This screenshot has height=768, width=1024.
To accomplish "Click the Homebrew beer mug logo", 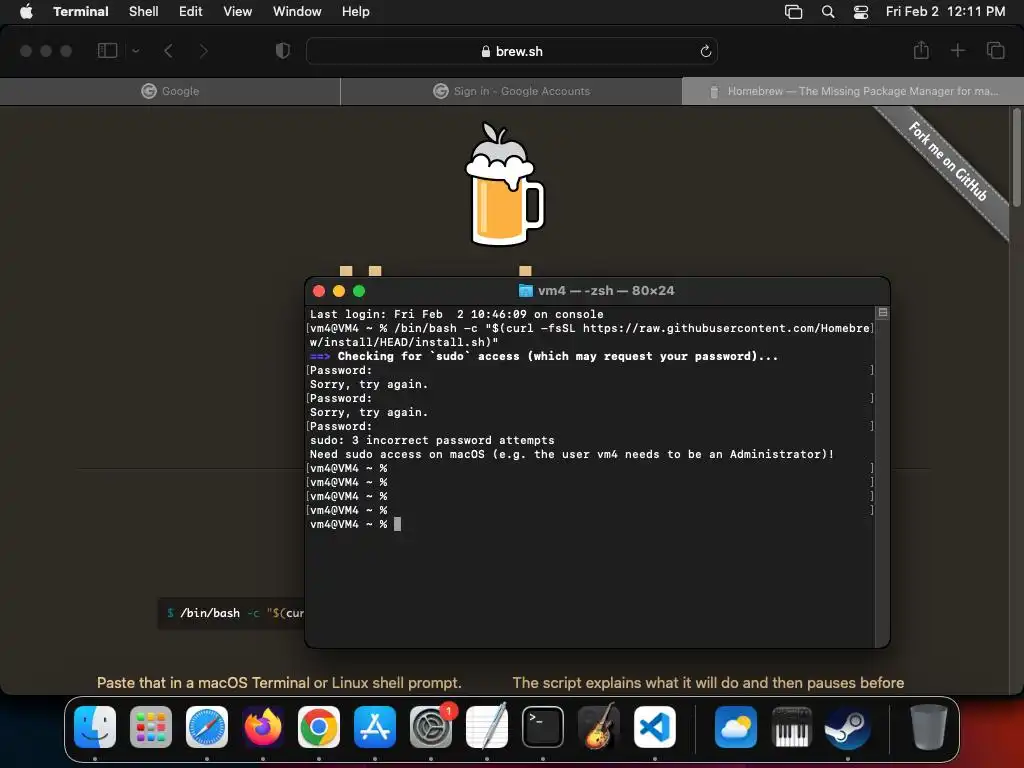I will (x=504, y=184).
